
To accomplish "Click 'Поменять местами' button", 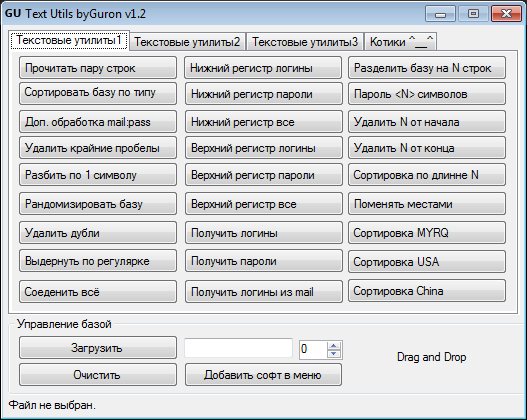I will click(x=427, y=204).
